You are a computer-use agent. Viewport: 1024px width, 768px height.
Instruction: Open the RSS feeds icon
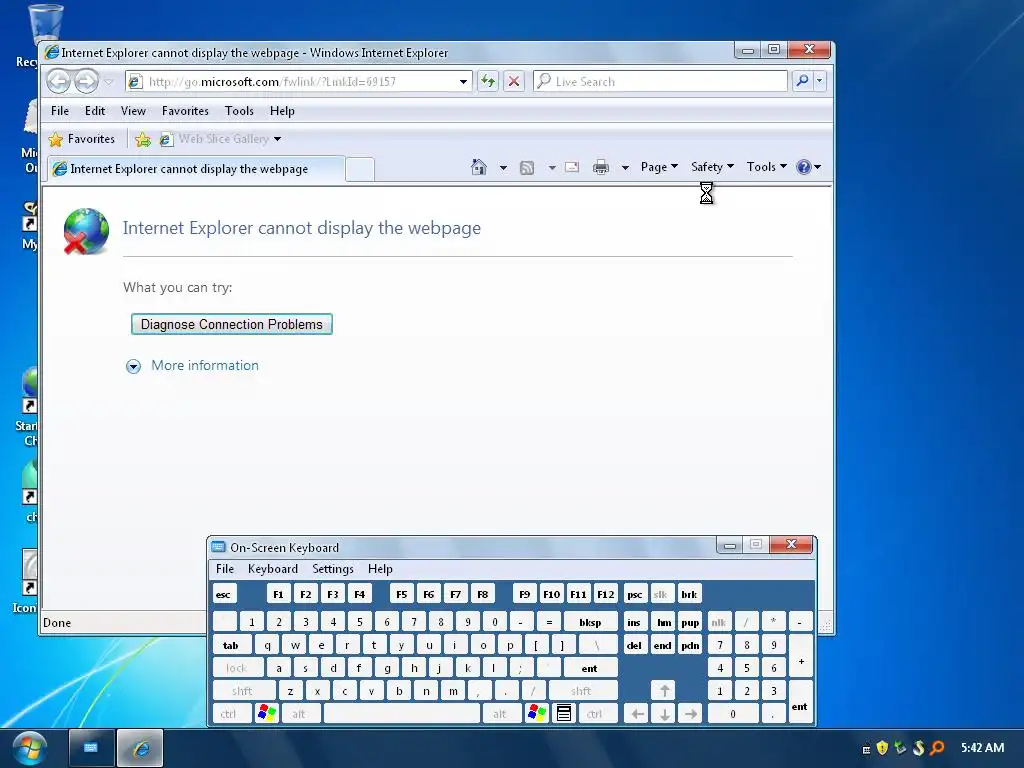coord(527,168)
